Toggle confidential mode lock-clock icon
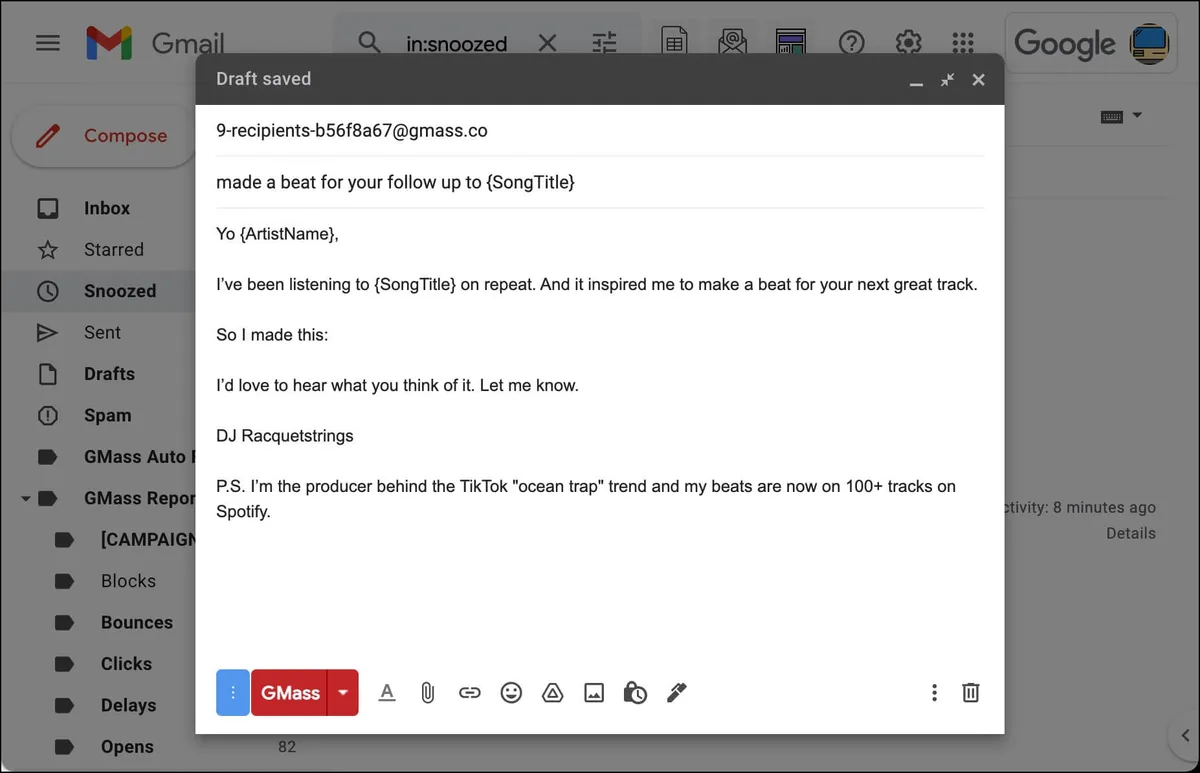Screen dimensions: 1200x773 [635, 692]
